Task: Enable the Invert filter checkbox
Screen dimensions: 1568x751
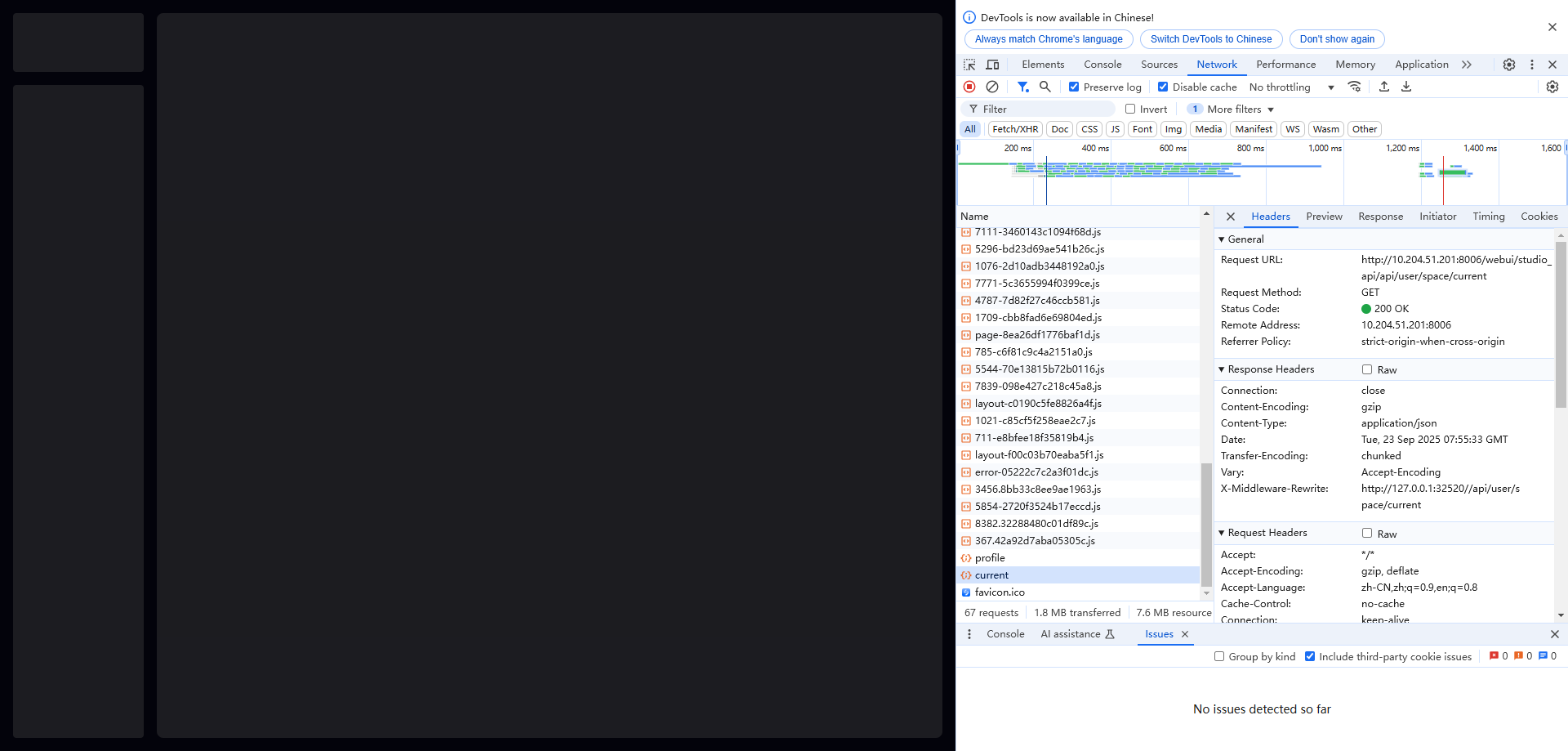Action: pyautogui.click(x=1130, y=109)
